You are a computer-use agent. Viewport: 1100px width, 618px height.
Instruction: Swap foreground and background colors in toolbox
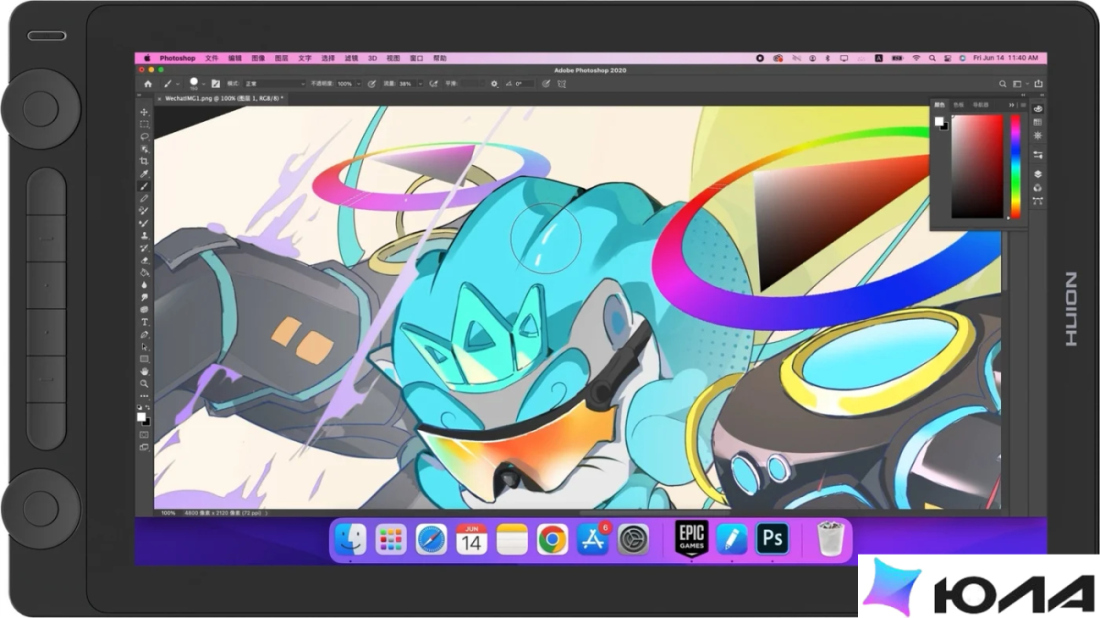click(148, 408)
